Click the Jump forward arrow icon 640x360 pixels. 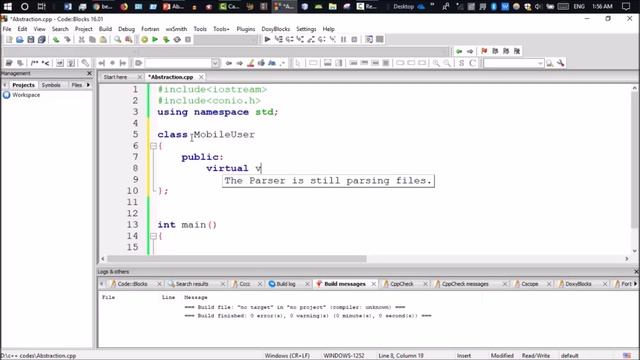(470, 51)
